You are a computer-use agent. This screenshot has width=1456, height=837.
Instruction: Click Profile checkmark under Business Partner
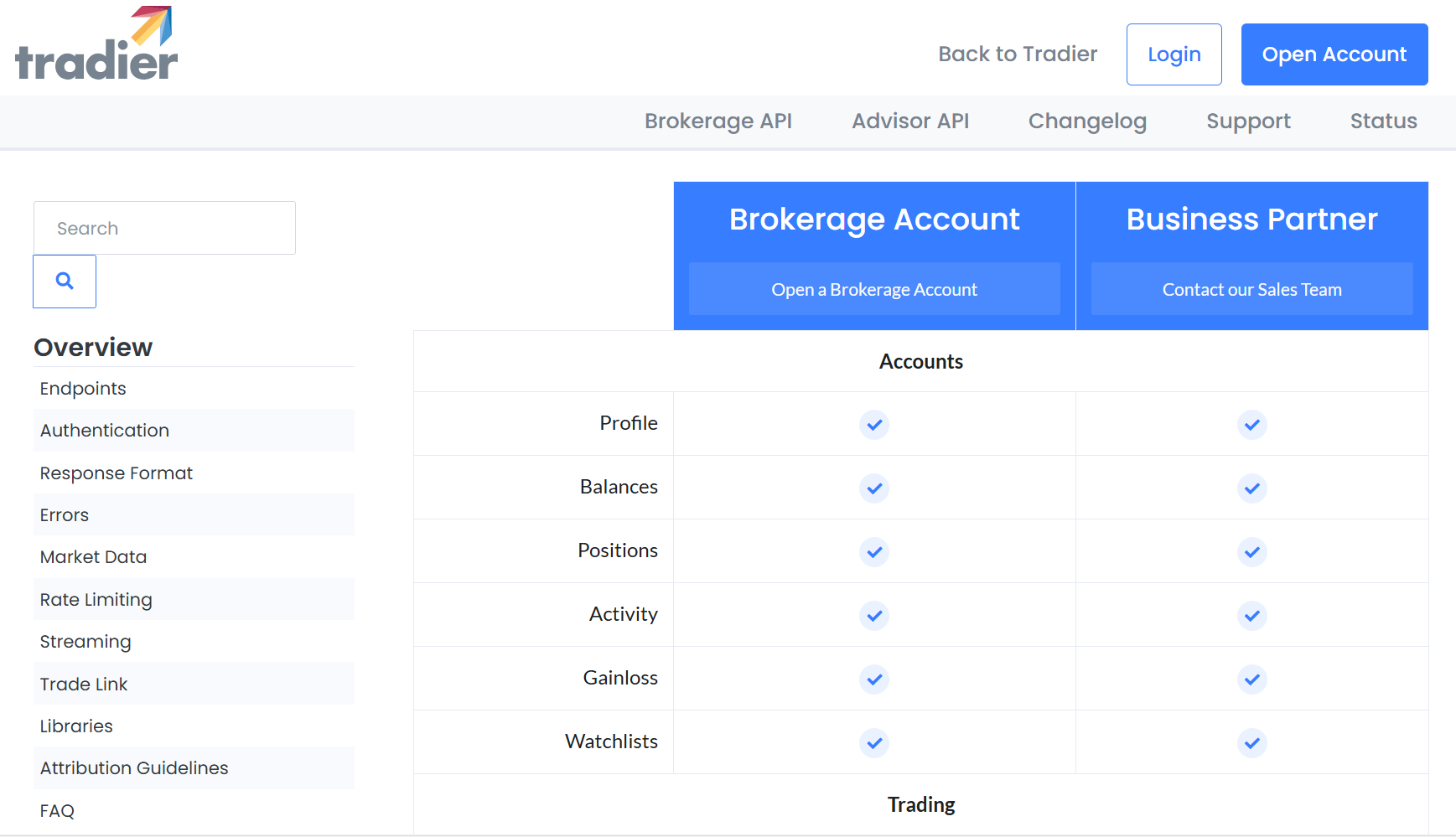pos(1252,424)
